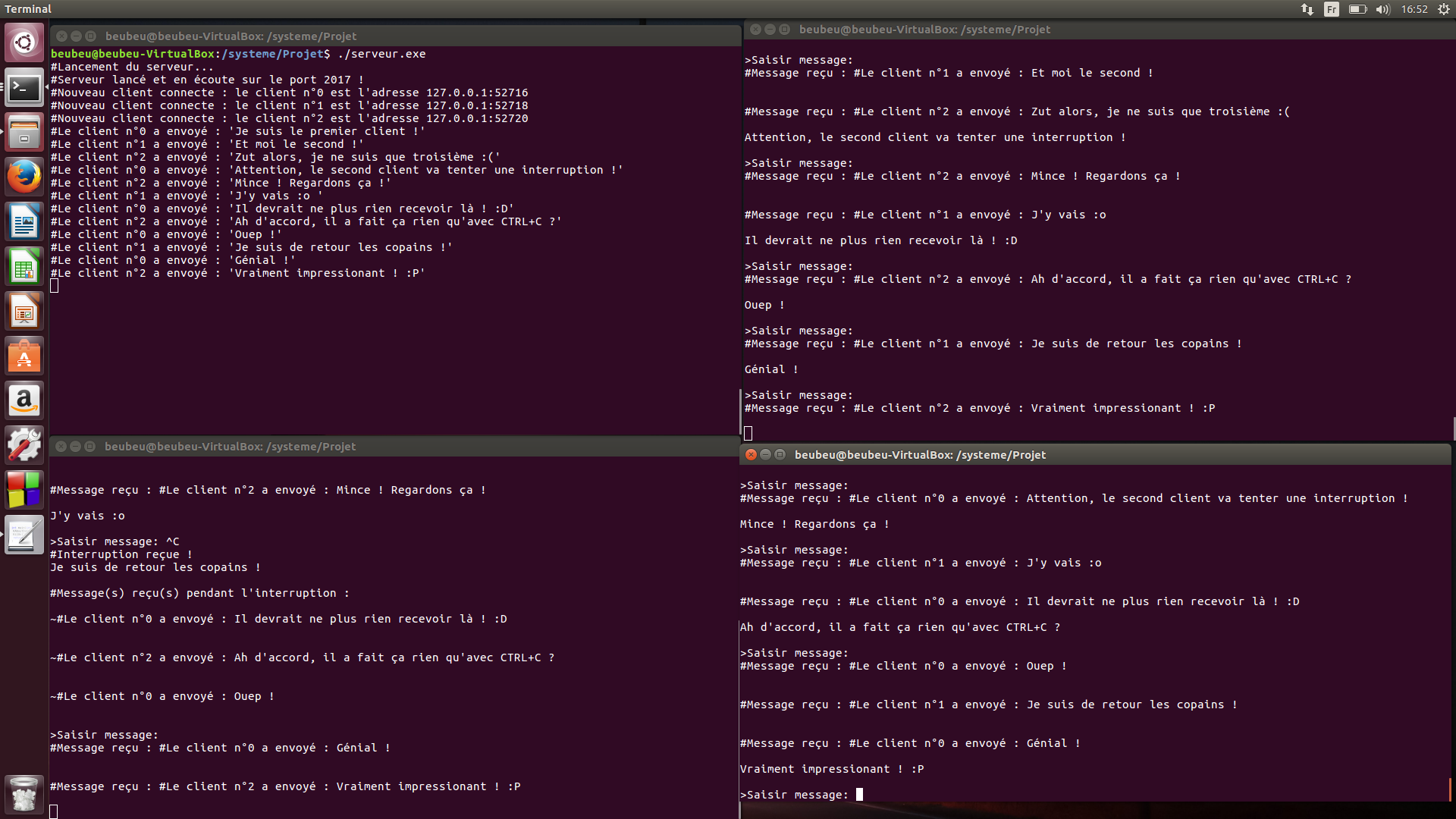Open Ubuntu Software Center icon
This screenshot has width=1456, height=819.
tap(24, 356)
